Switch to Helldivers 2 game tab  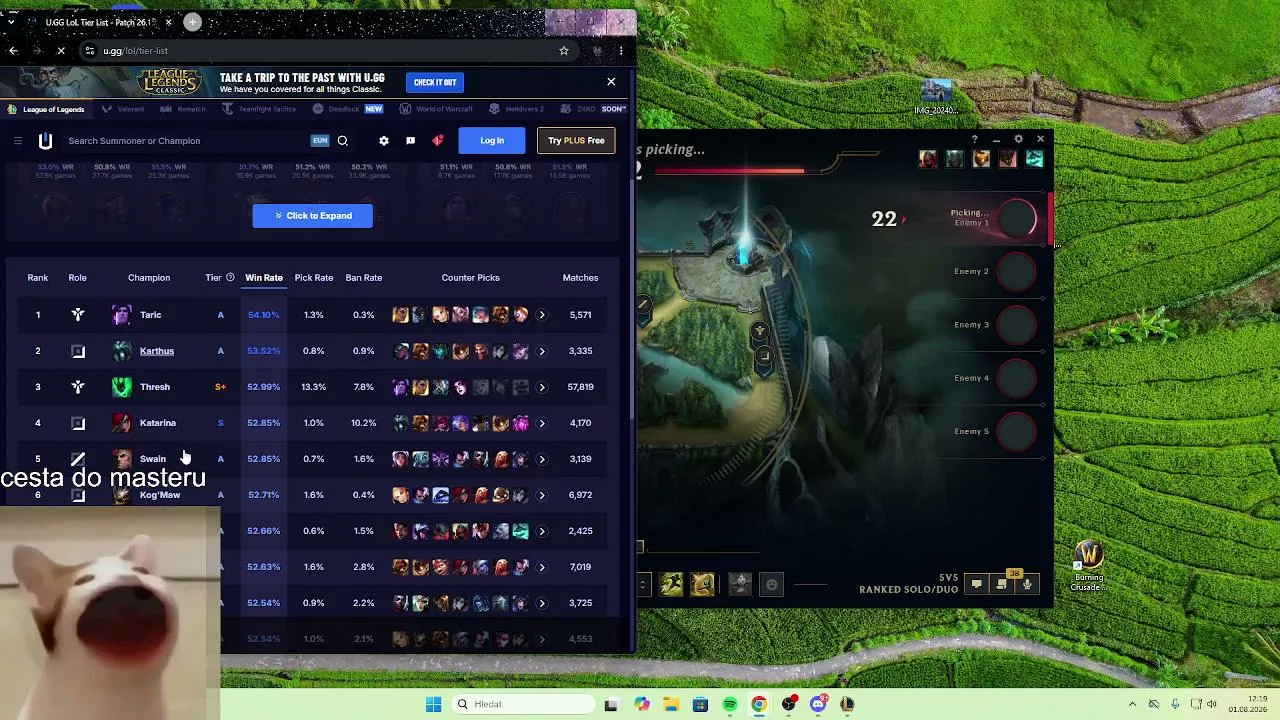[516, 109]
